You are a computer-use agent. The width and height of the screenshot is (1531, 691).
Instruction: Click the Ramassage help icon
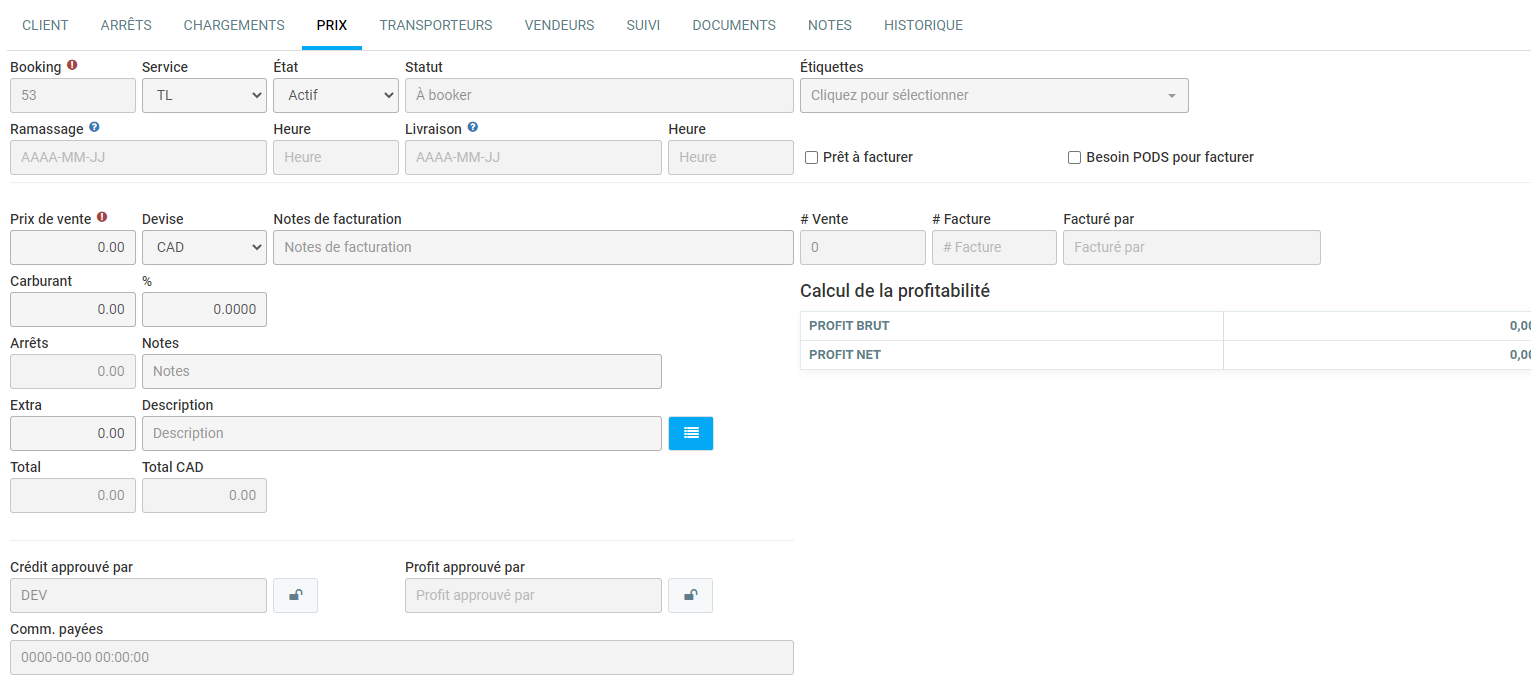94,128
